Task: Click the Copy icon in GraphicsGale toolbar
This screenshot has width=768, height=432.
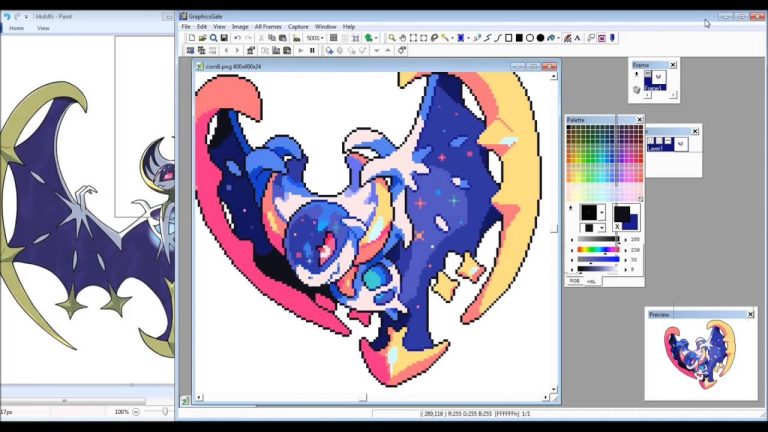Action: coord(272,38)
